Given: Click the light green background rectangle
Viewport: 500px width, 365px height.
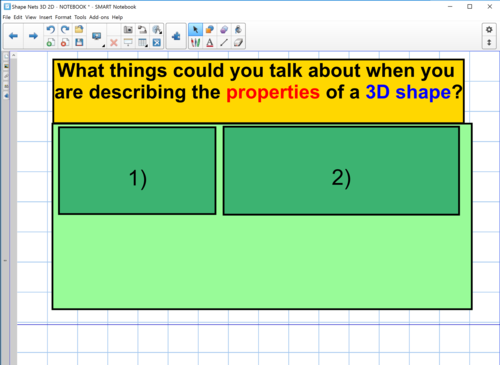Looking at the screenshot, I should pos(262,262).
